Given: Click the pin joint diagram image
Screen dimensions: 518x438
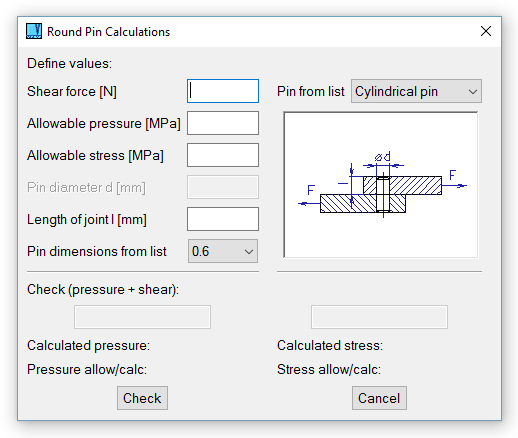Looking at the screenshot, I should coord(381,185).
